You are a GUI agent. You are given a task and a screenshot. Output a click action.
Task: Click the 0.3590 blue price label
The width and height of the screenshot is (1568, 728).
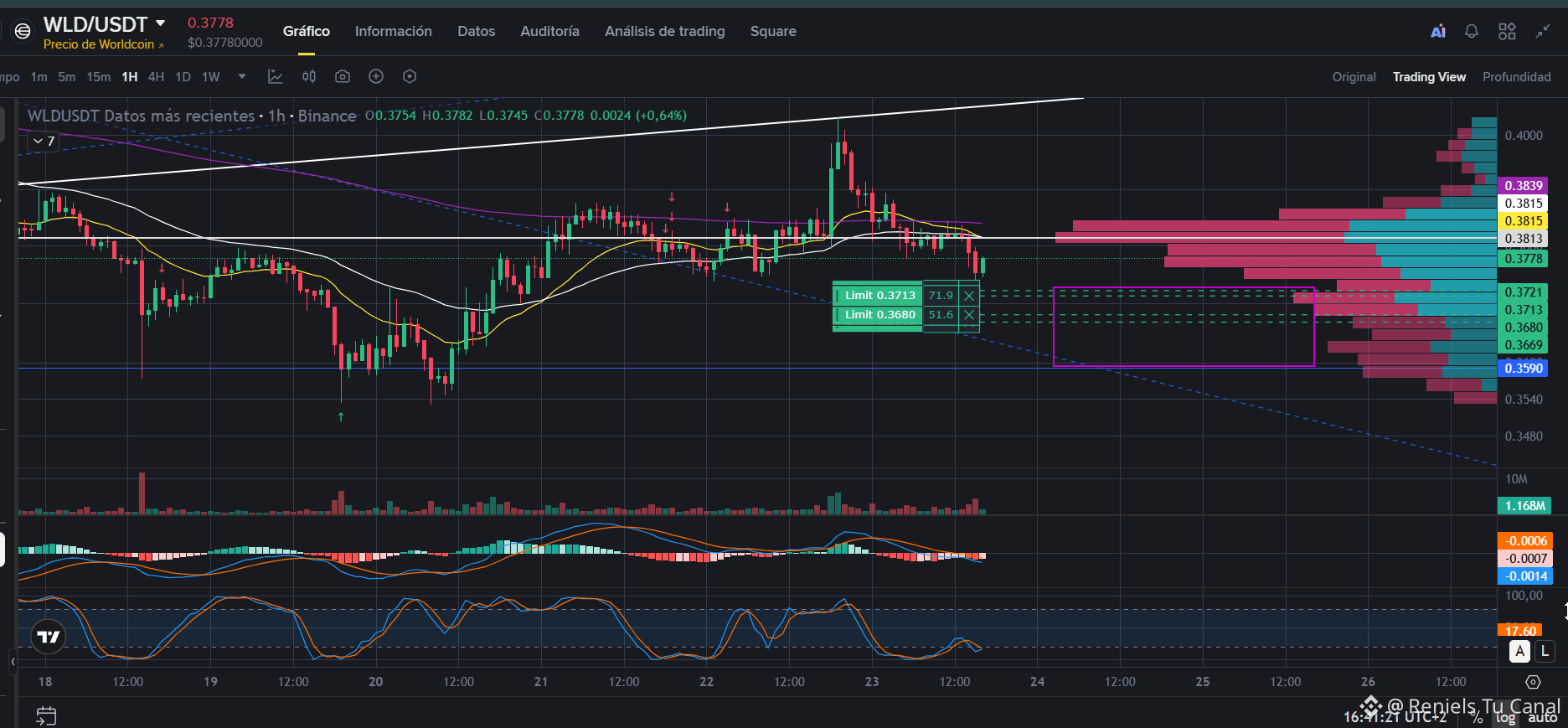pyautogui.click(x=1523, y=369)
